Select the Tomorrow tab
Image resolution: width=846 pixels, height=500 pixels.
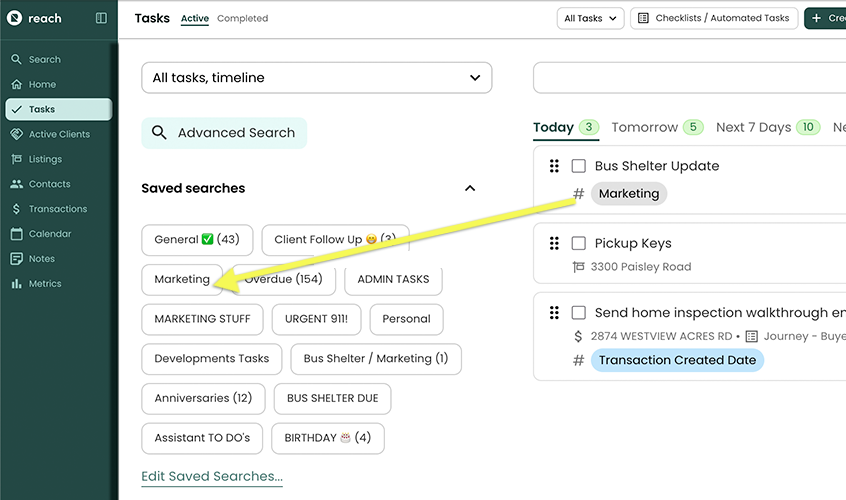(644, 127)
